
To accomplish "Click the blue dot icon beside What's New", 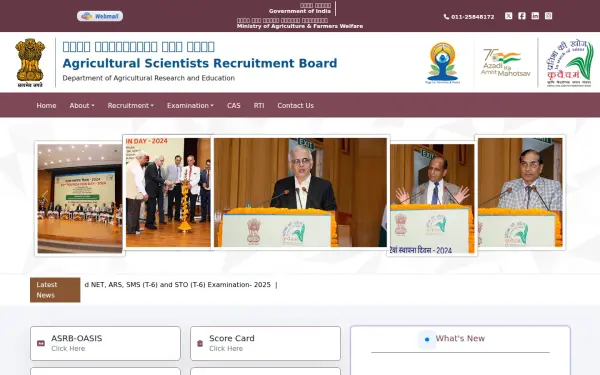I will [x=427, y=339].
